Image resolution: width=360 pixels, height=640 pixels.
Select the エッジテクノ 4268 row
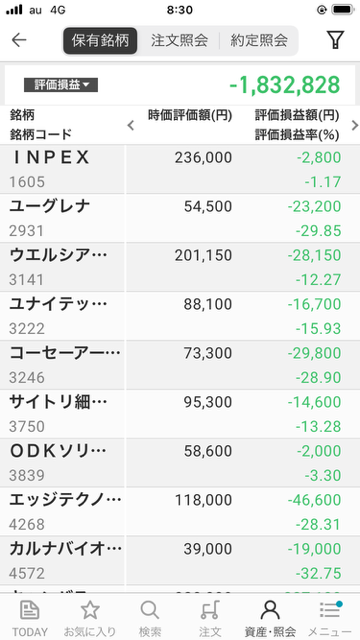[x=180, y=511]
